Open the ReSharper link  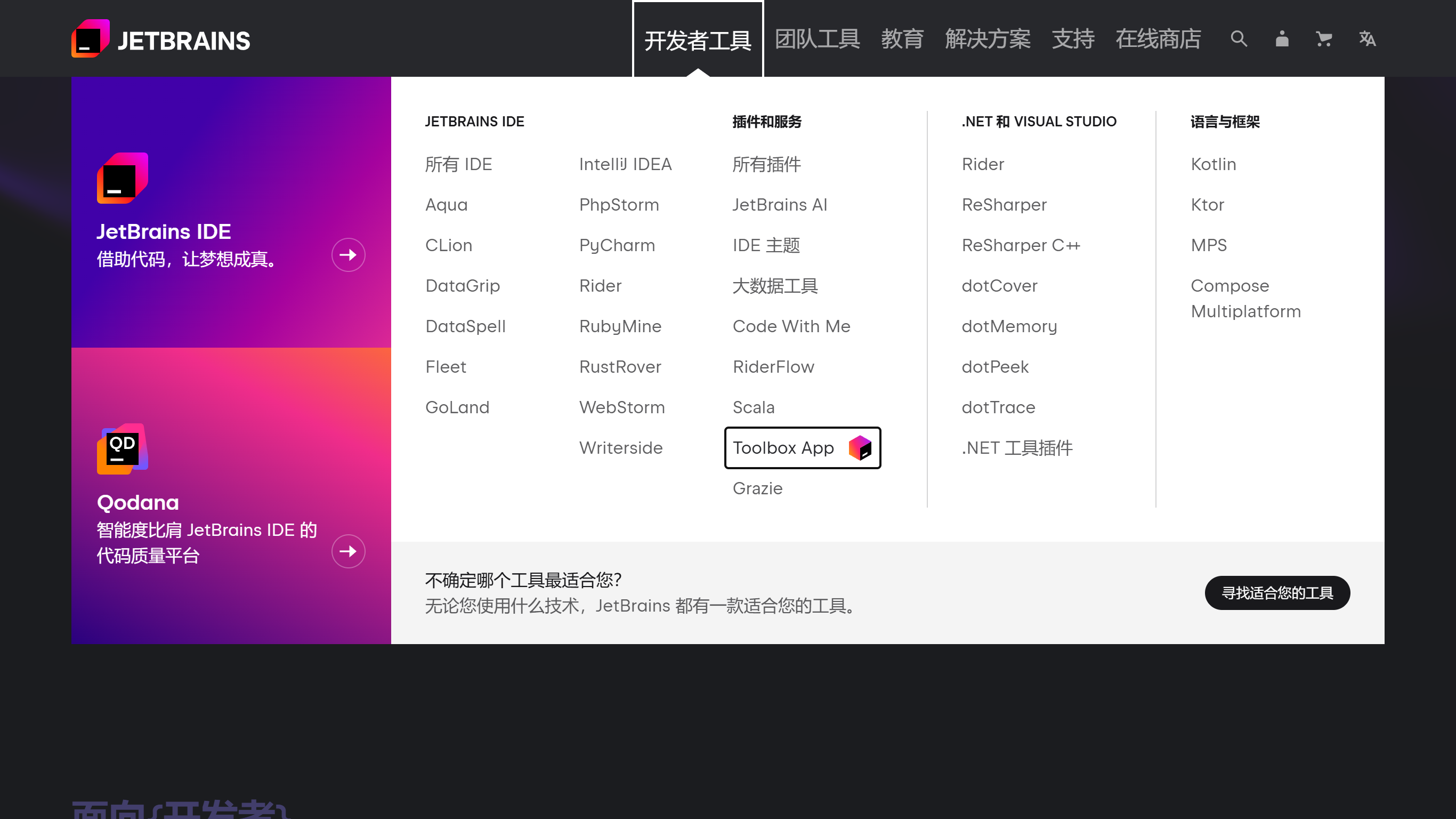(1004, 204)
